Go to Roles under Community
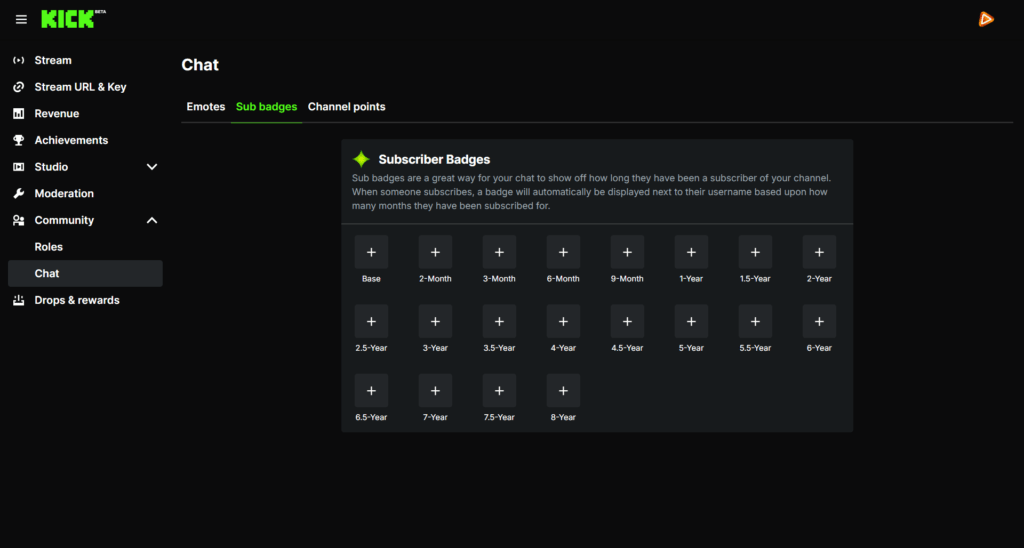 (48, 247)
